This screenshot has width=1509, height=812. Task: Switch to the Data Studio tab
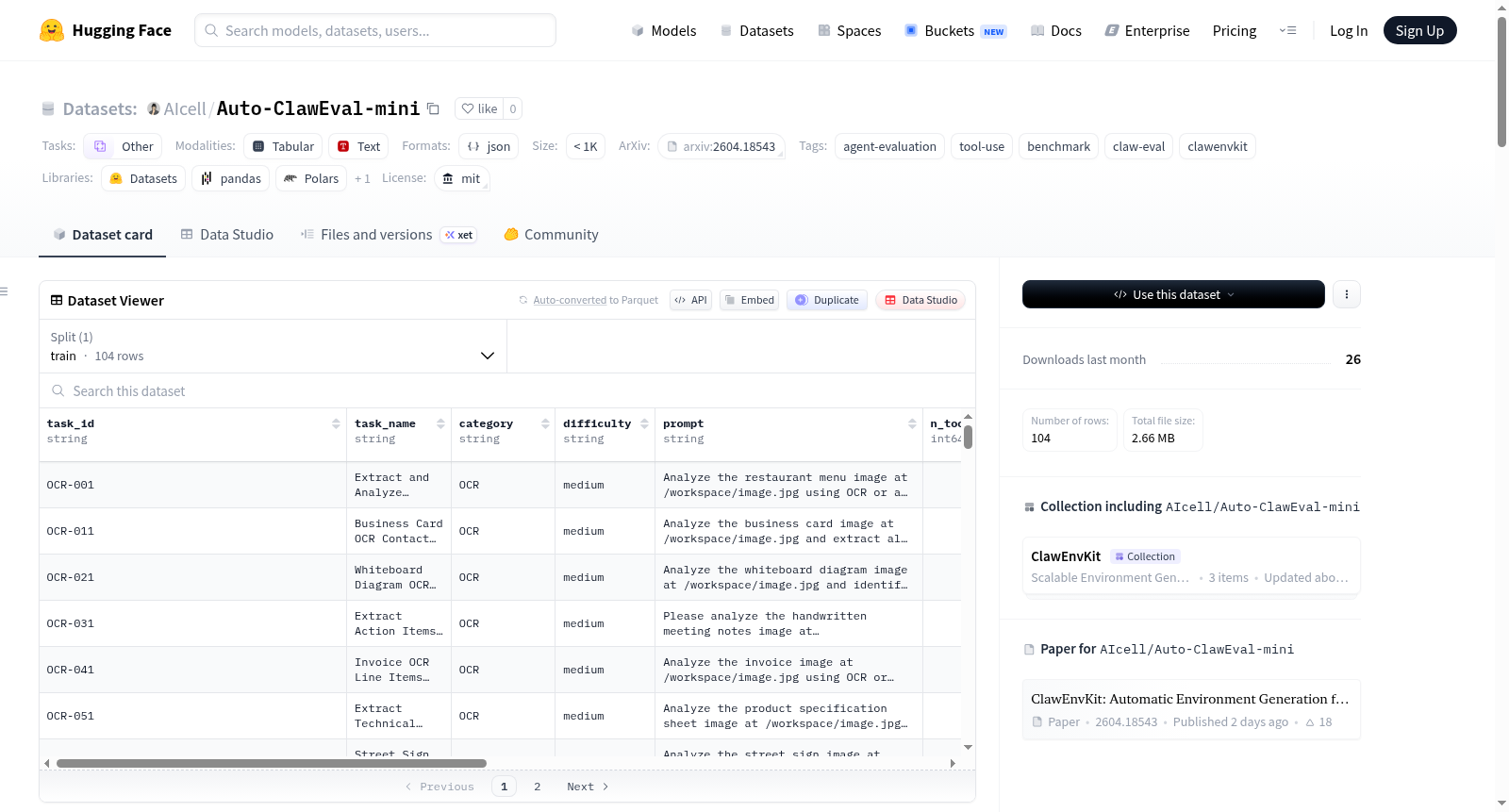[227, 235]
